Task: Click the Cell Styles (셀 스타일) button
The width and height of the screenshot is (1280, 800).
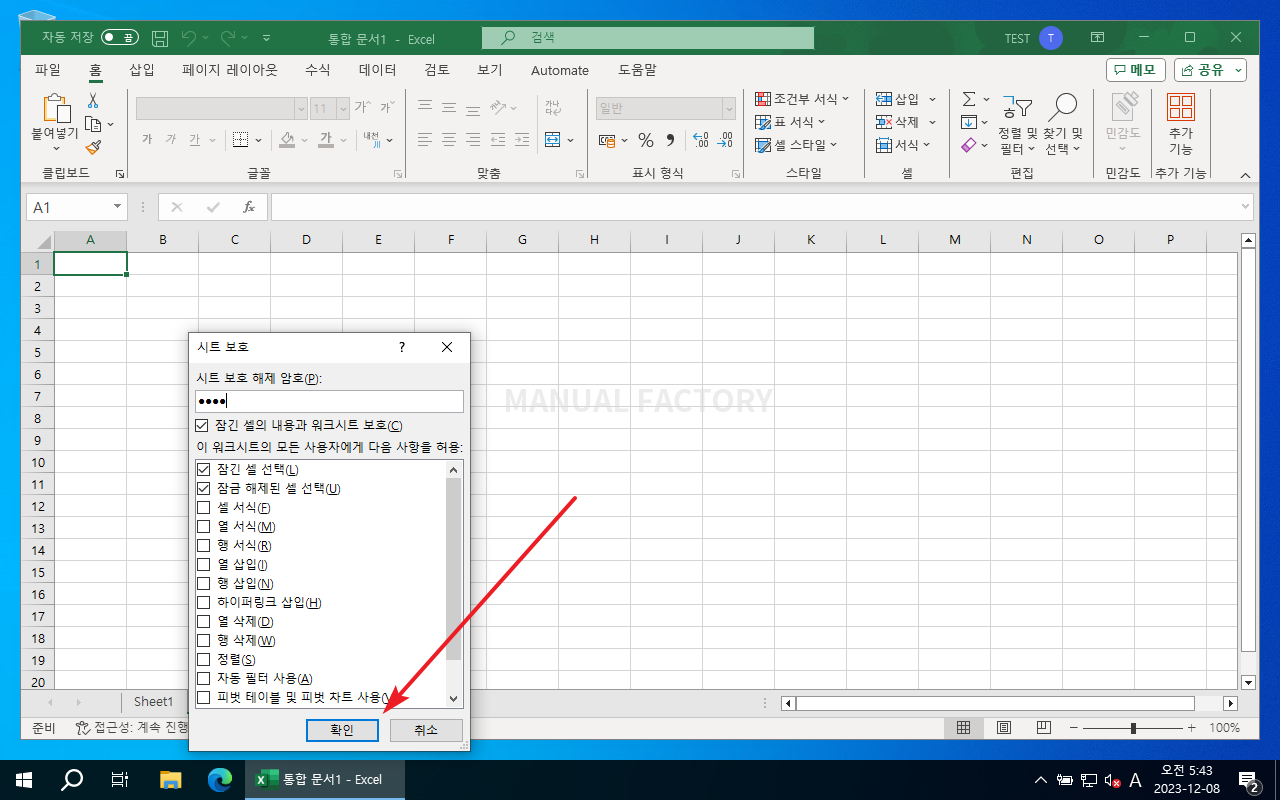Action: tap(796, 145)
